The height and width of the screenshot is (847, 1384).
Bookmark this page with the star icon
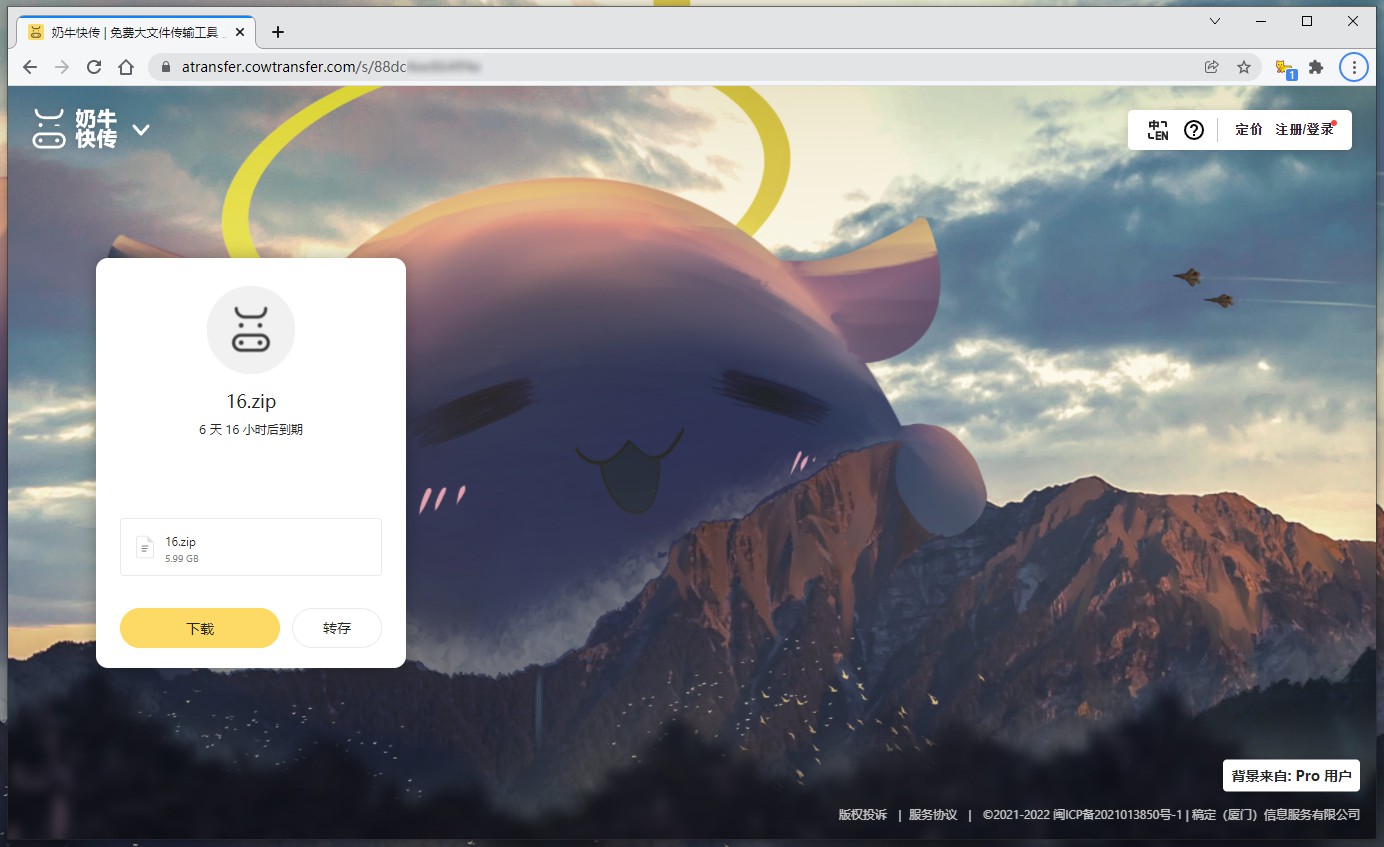pyautogui.click(x=1244, y=67)
